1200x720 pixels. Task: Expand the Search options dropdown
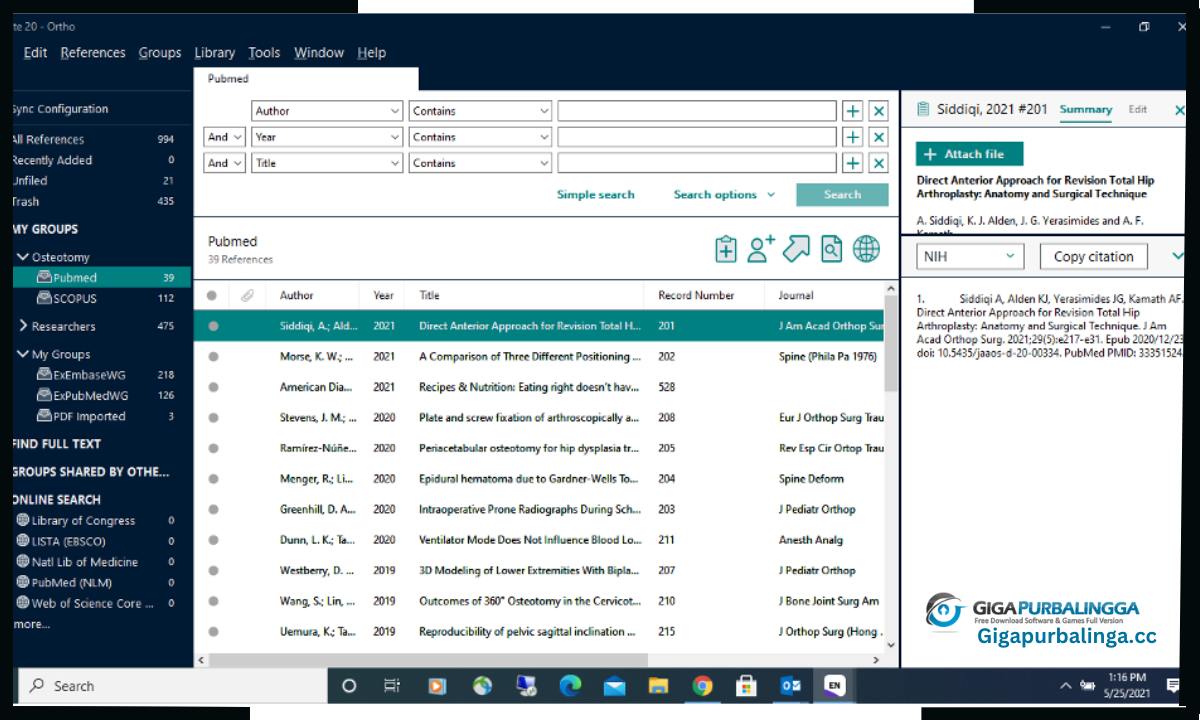click(x=724, y=195)
